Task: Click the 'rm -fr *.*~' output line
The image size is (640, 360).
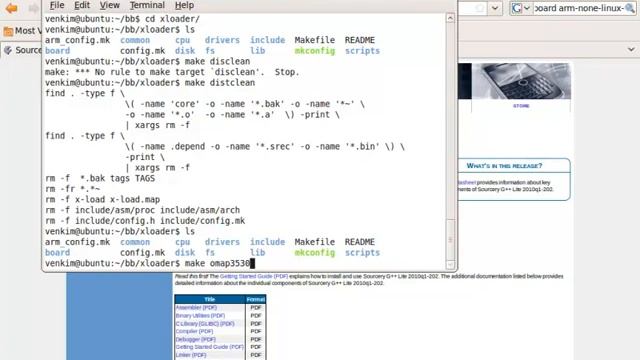Action: [72, 189]
